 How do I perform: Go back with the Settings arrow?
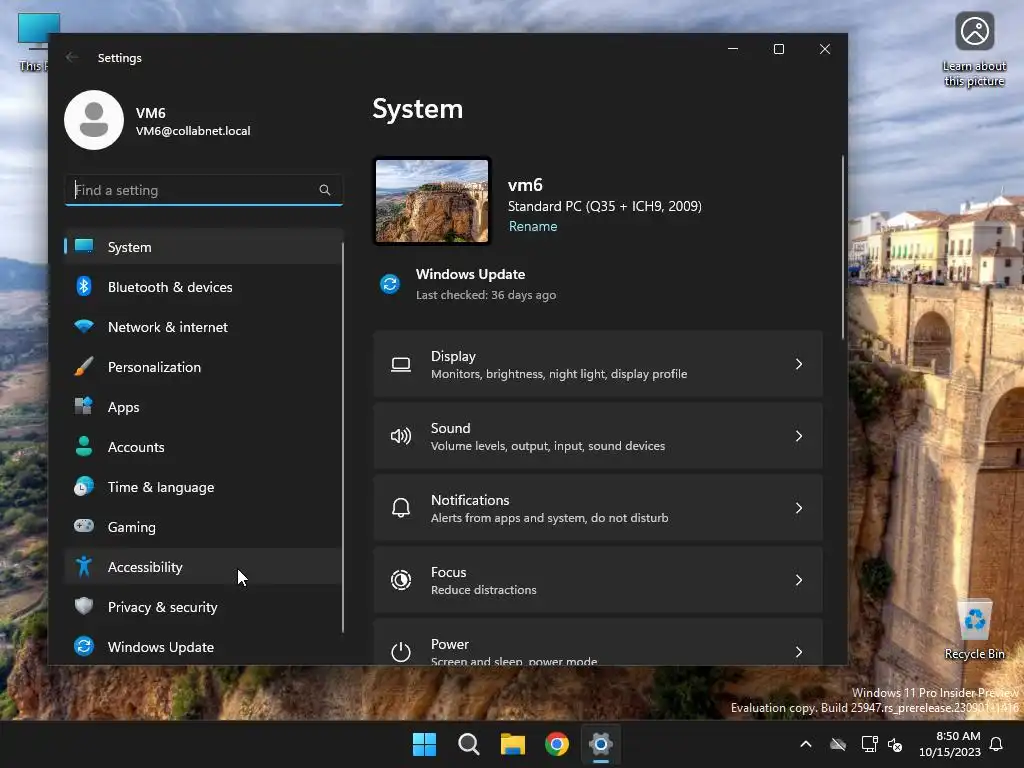tap(72, 57)
